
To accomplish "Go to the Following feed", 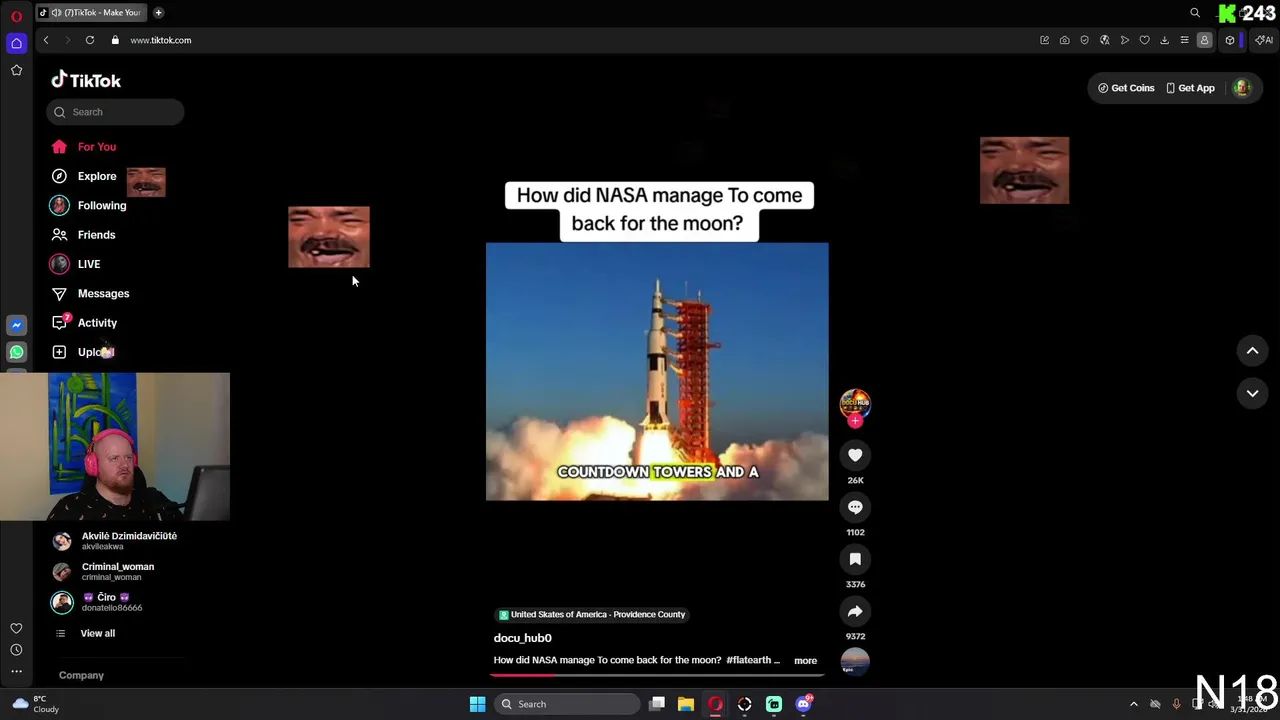I will coord(89,205).
